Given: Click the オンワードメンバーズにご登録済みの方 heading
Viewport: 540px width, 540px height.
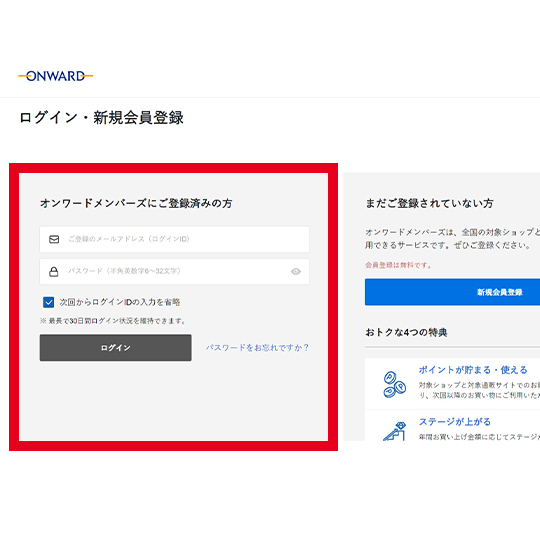Looking at the screenshot, I should coord(136,203).
